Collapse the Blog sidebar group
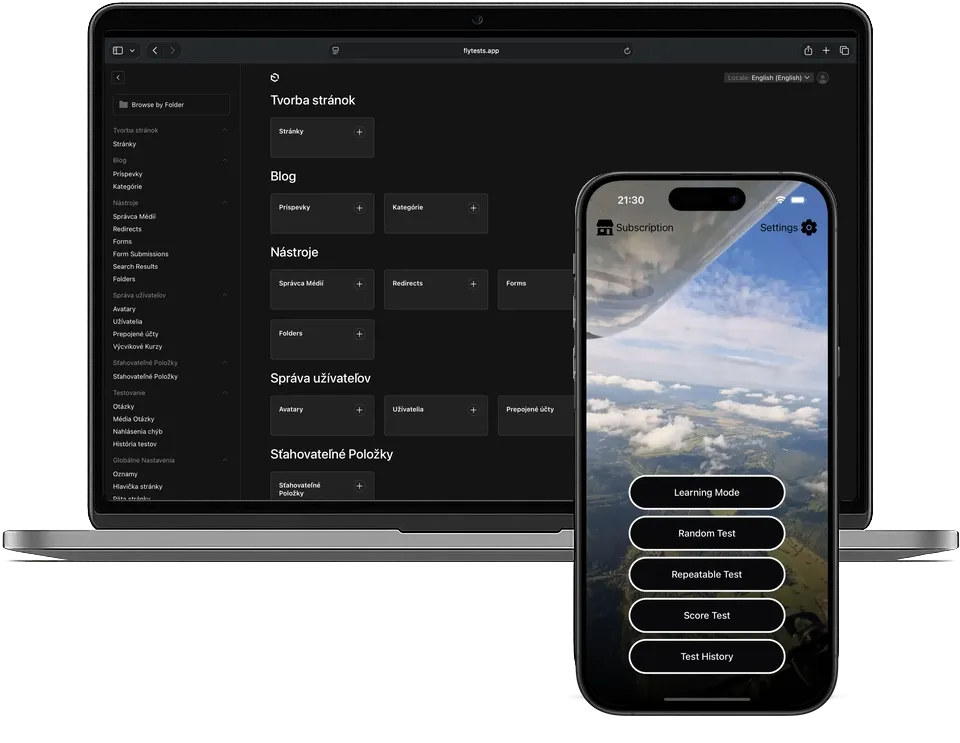 point(224,160)
